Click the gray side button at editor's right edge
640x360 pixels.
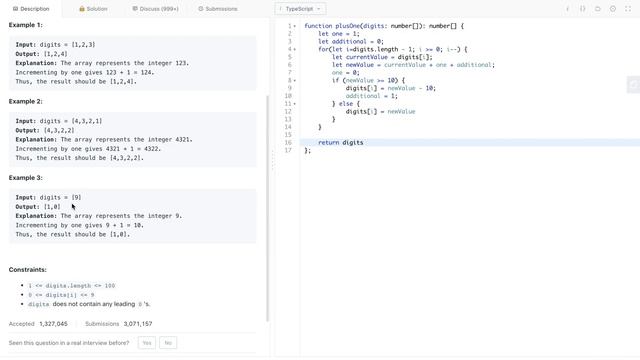pos(633,84)
